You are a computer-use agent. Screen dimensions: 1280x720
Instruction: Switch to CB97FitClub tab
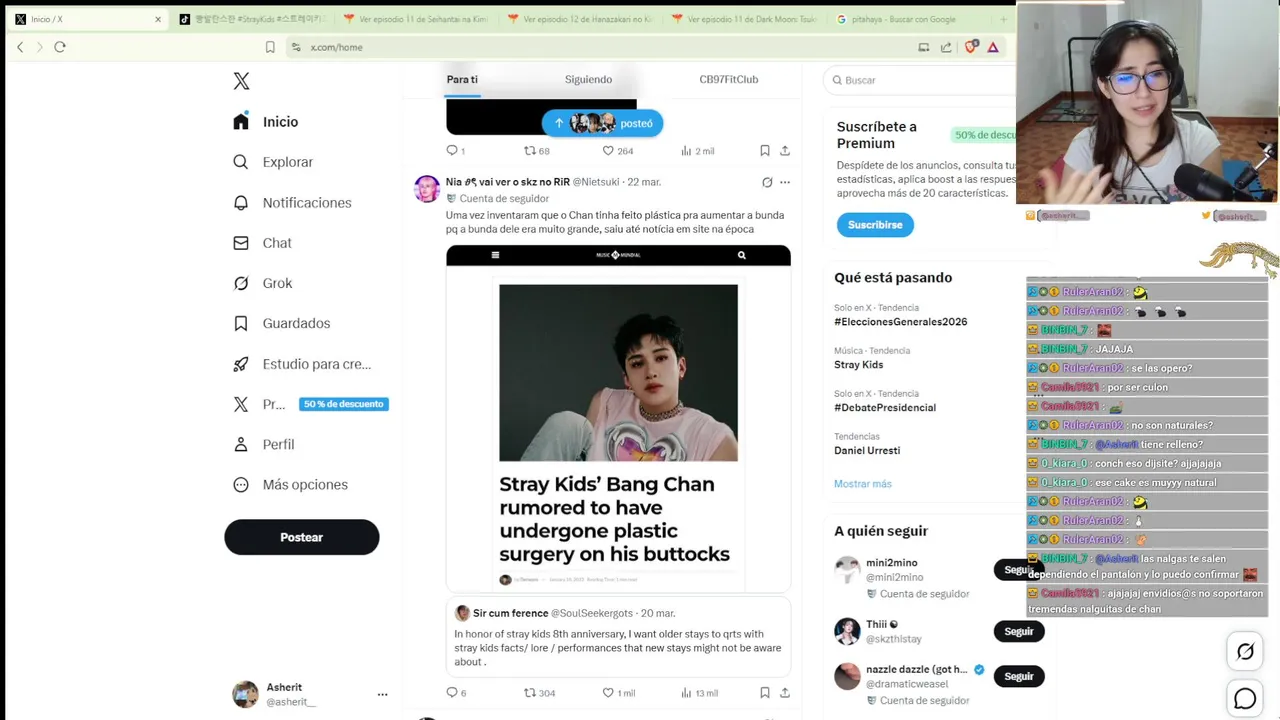[x=728, y=80]
